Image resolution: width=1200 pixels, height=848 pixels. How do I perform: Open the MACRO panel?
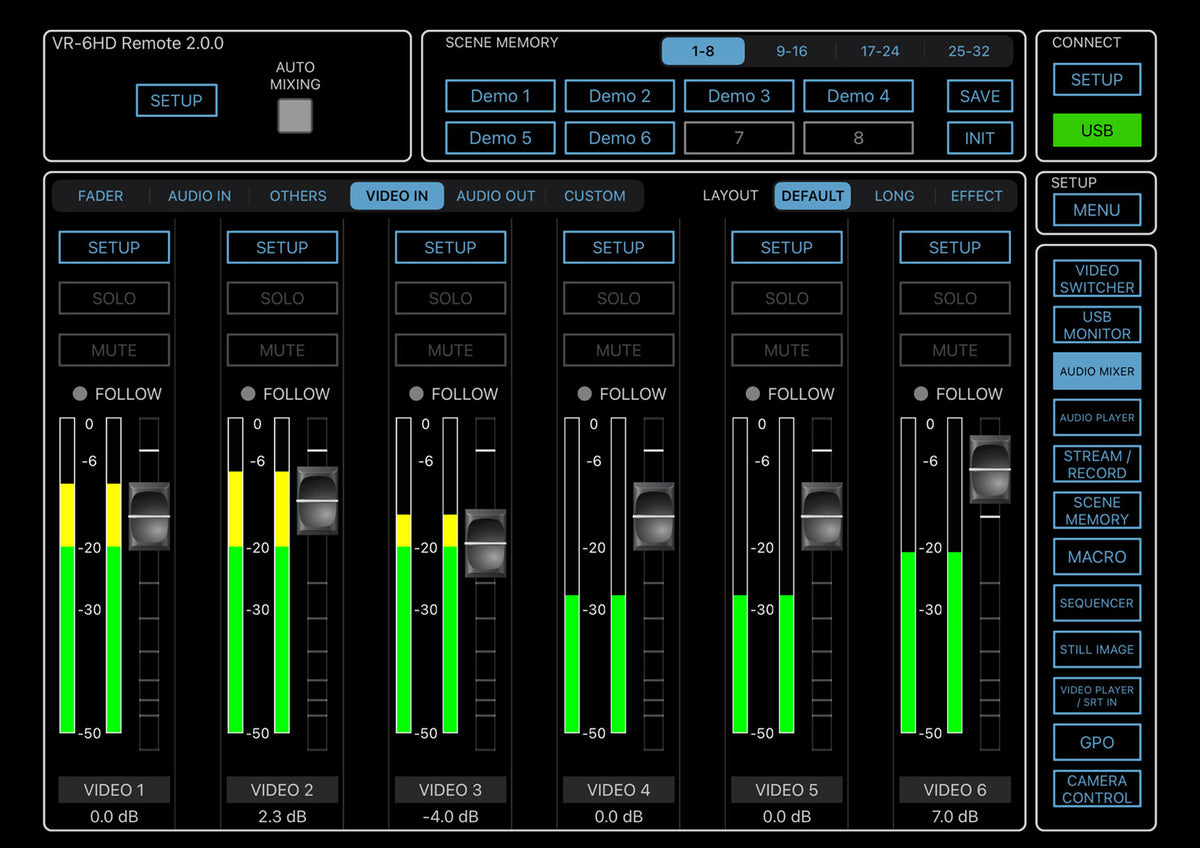[1096, 556]
